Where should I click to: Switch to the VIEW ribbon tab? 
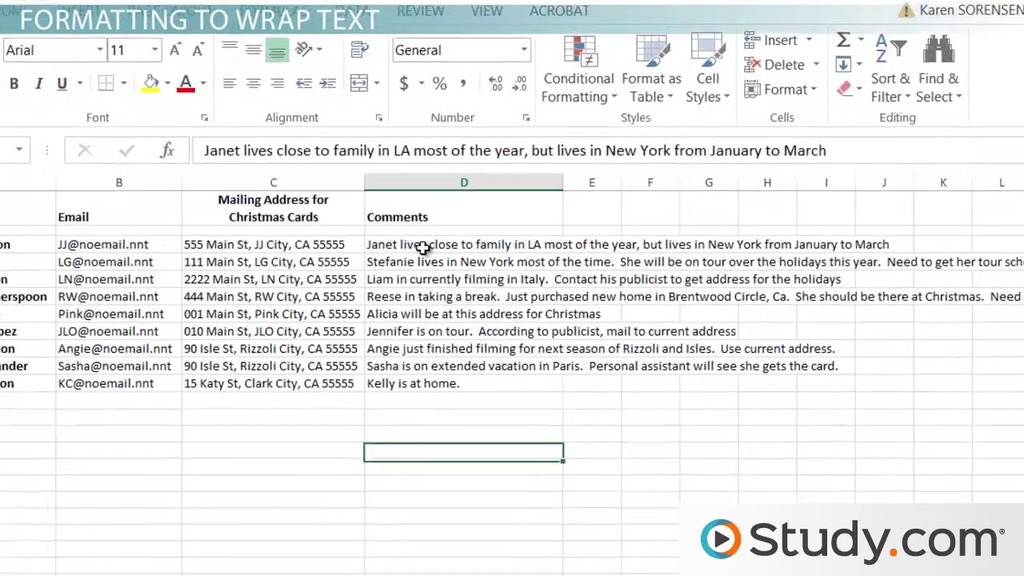click(x=486, y=11)
